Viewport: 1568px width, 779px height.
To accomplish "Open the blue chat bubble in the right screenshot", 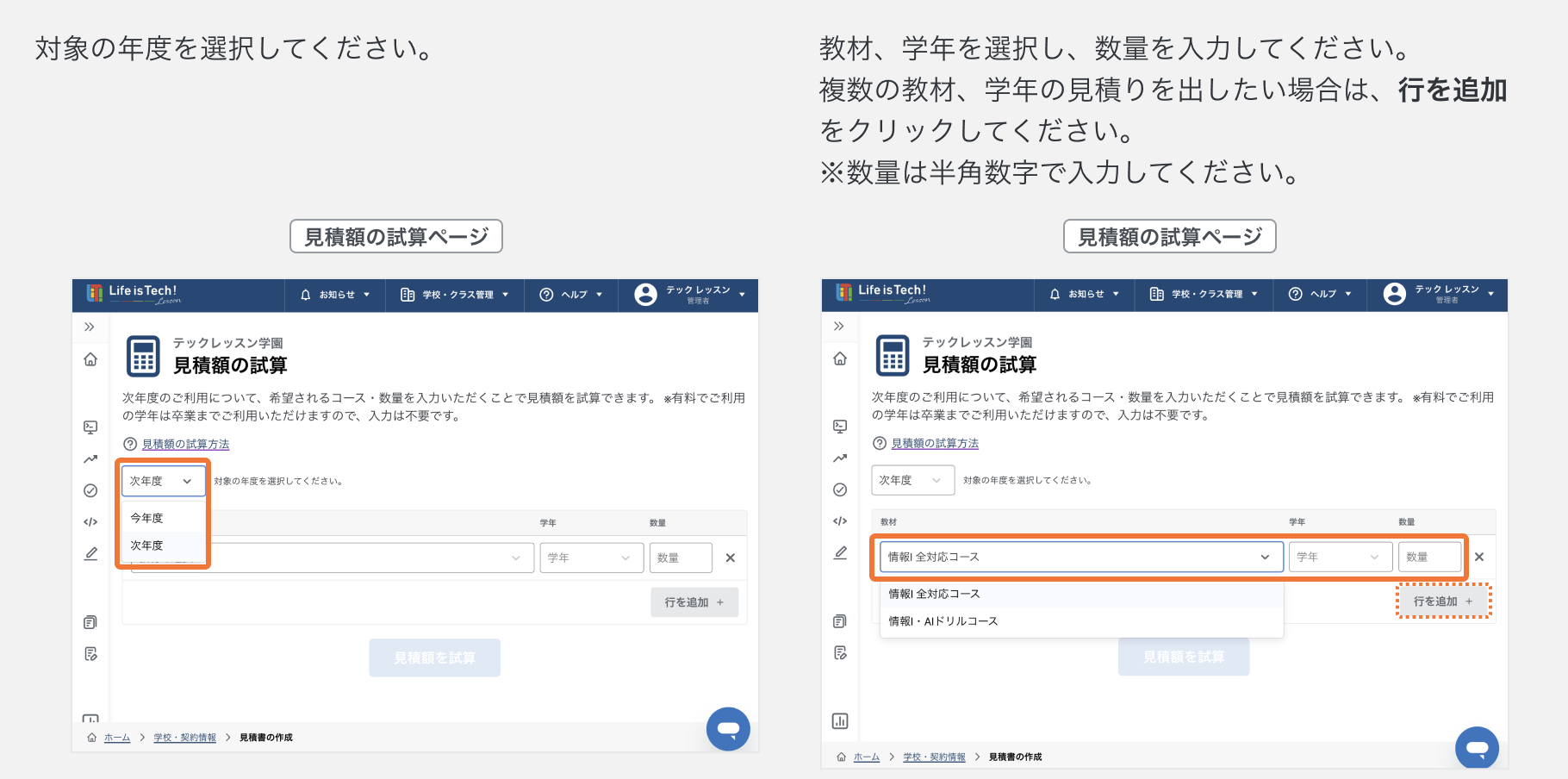I will point(1477,748).
